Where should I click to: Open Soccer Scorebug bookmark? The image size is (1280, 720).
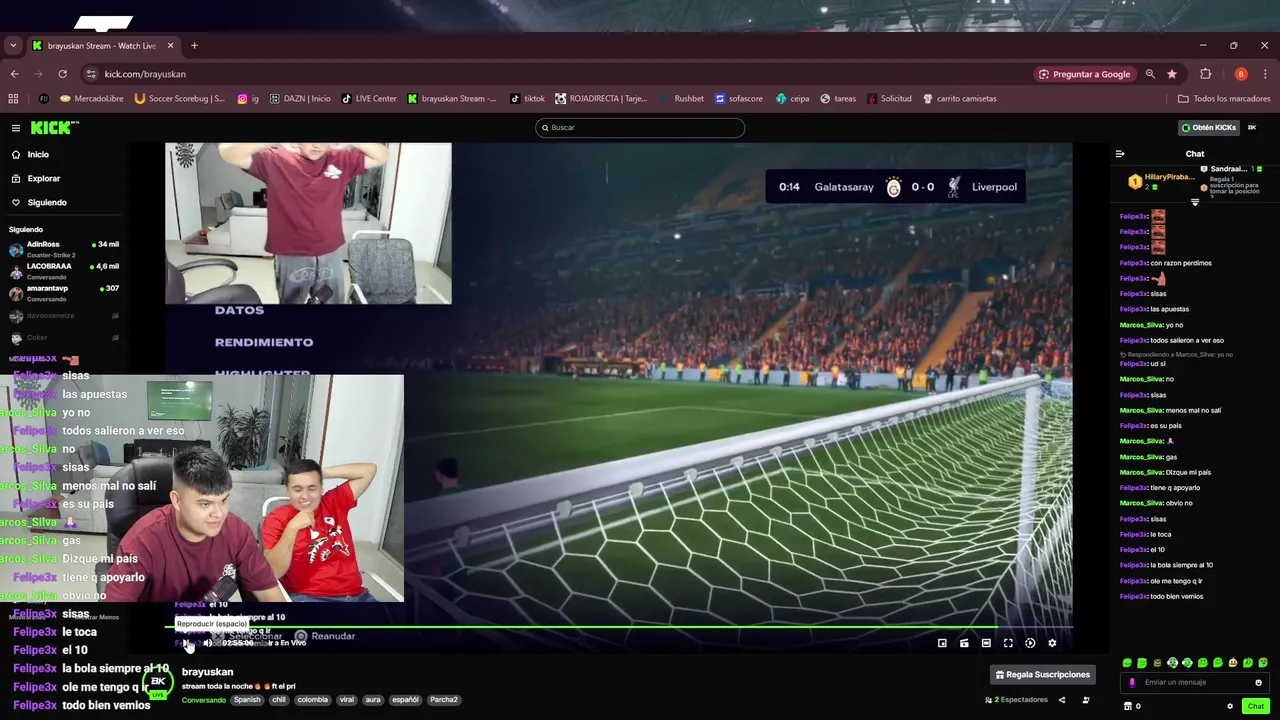179,98
